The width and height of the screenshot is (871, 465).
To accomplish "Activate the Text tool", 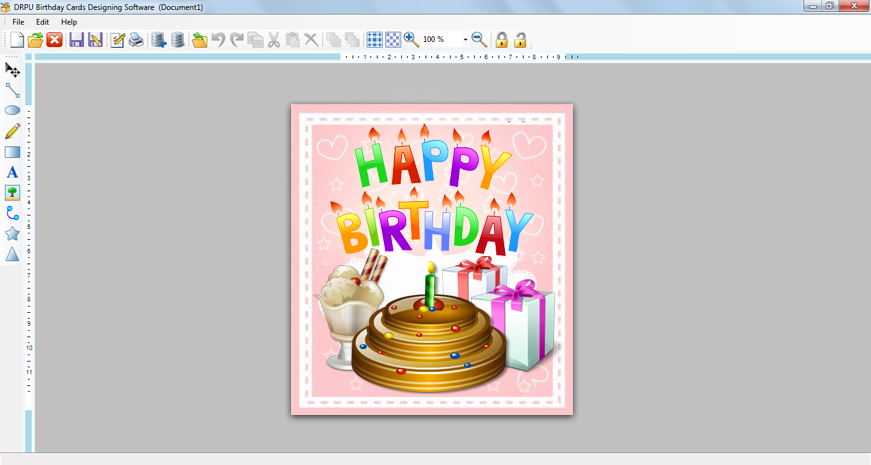I will [12, 172].
